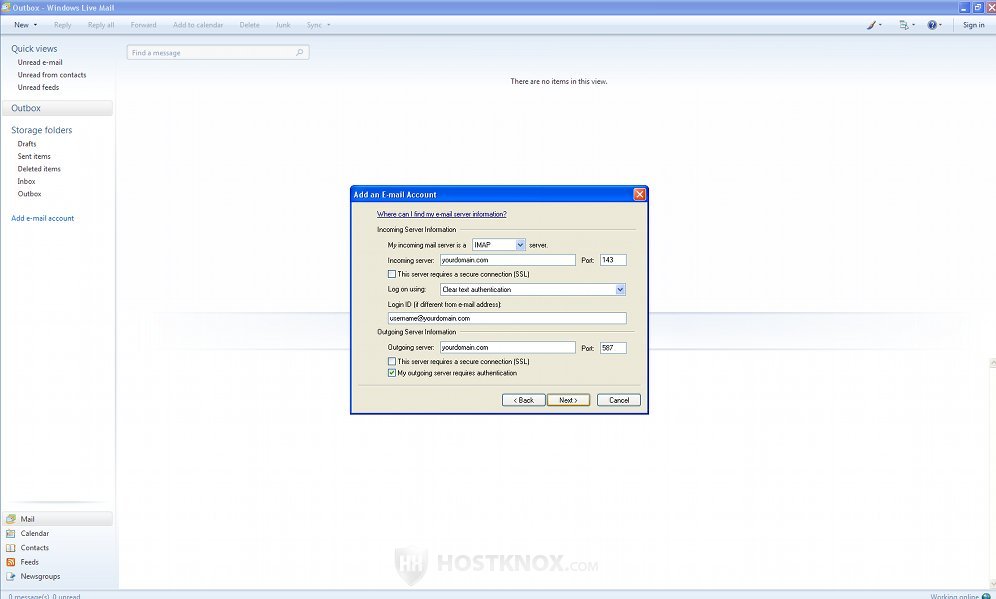Click the Quick views heading
Image resolution: width=996 pixels, height=599 pixels.
34,48
